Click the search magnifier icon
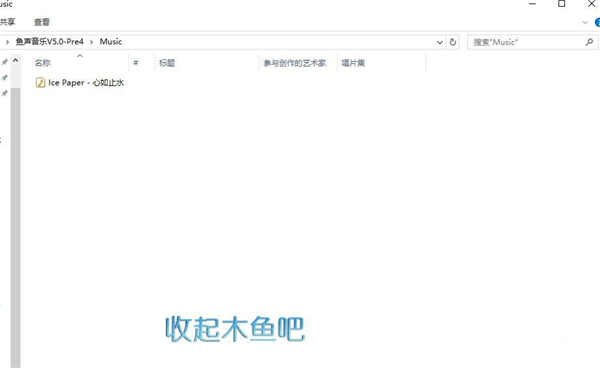 tap(589, 42)
